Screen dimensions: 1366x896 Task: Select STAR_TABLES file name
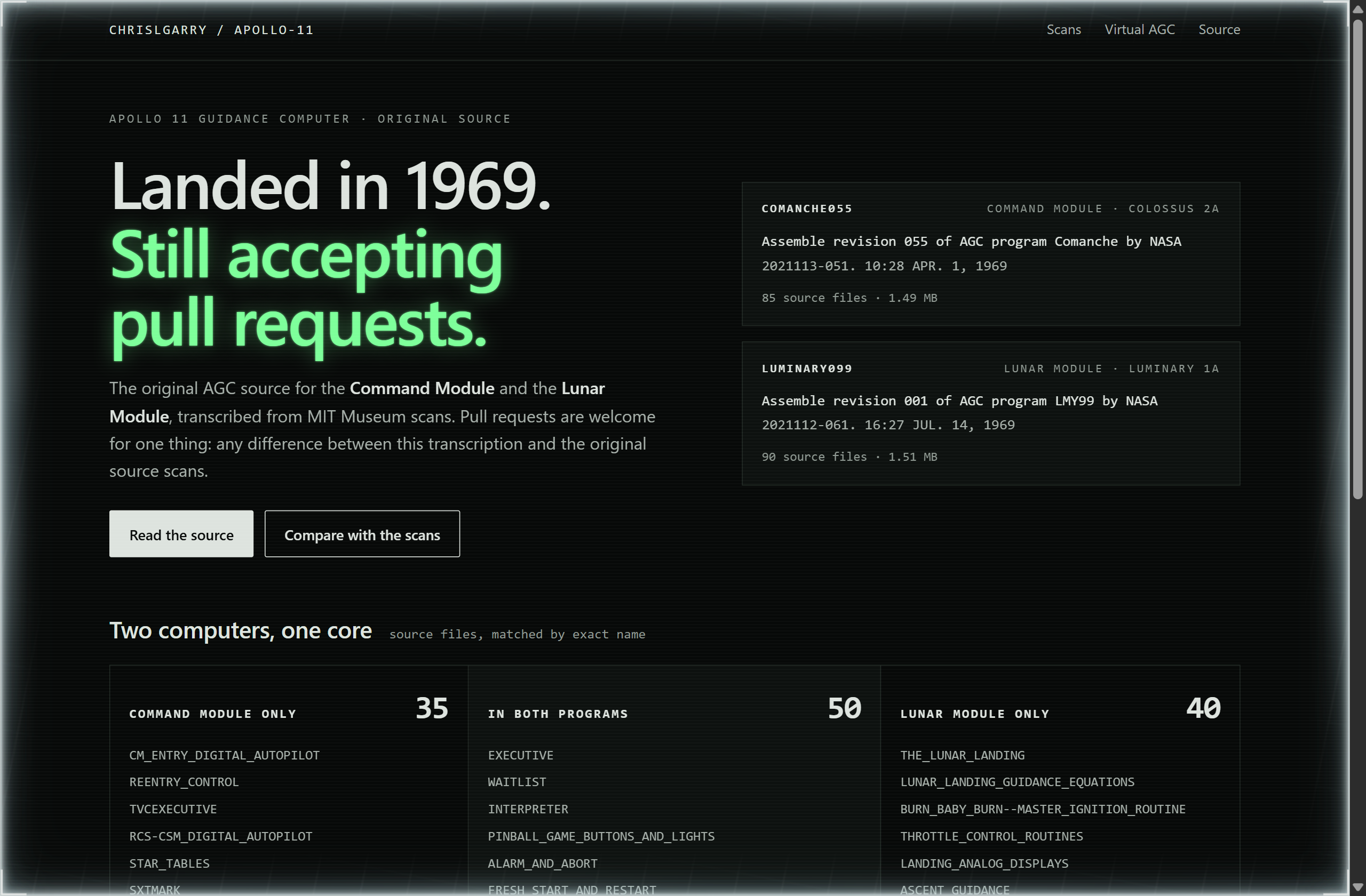tap(169, 863)
